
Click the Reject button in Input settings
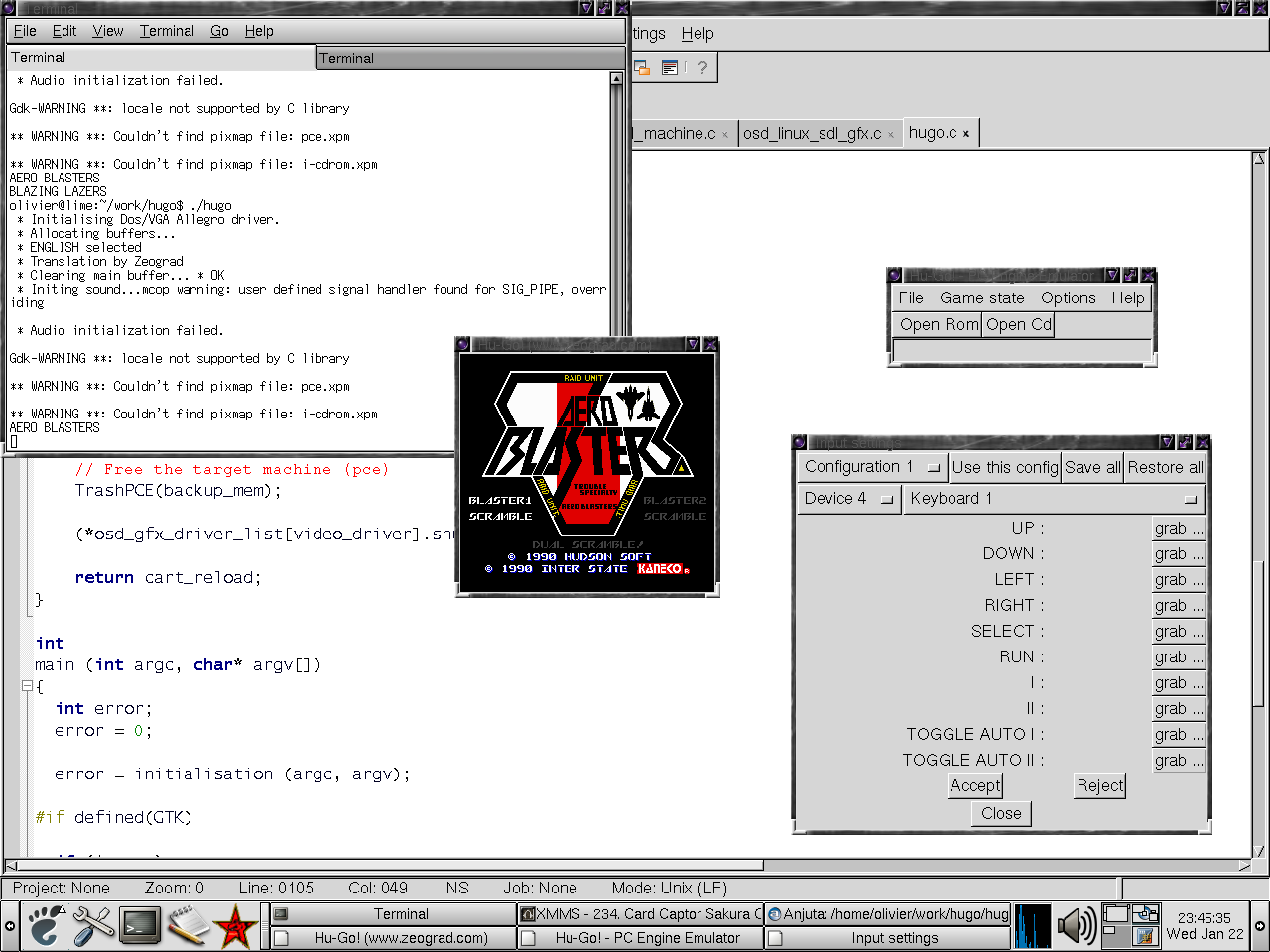coord(1100,785)
